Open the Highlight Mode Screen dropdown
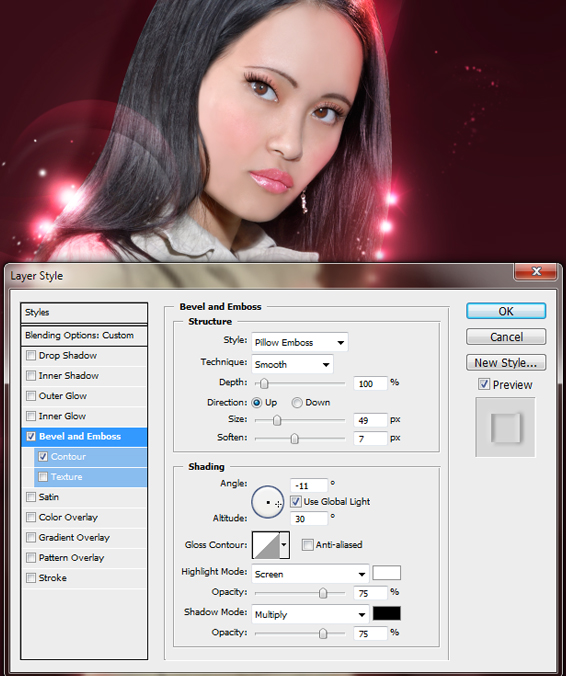 coord(310,574)
